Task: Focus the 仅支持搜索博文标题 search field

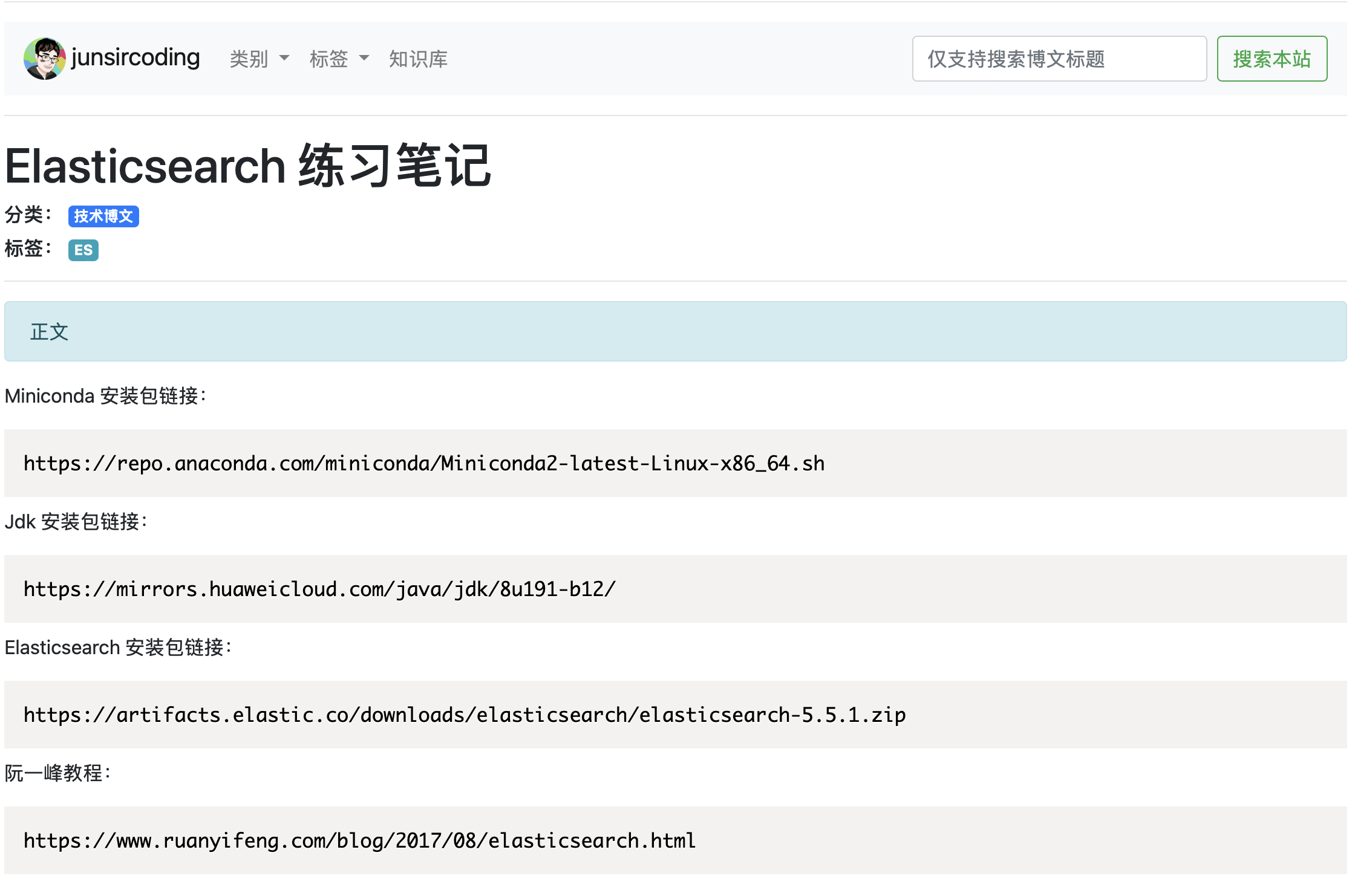Action: click(x=1059, y=59)
